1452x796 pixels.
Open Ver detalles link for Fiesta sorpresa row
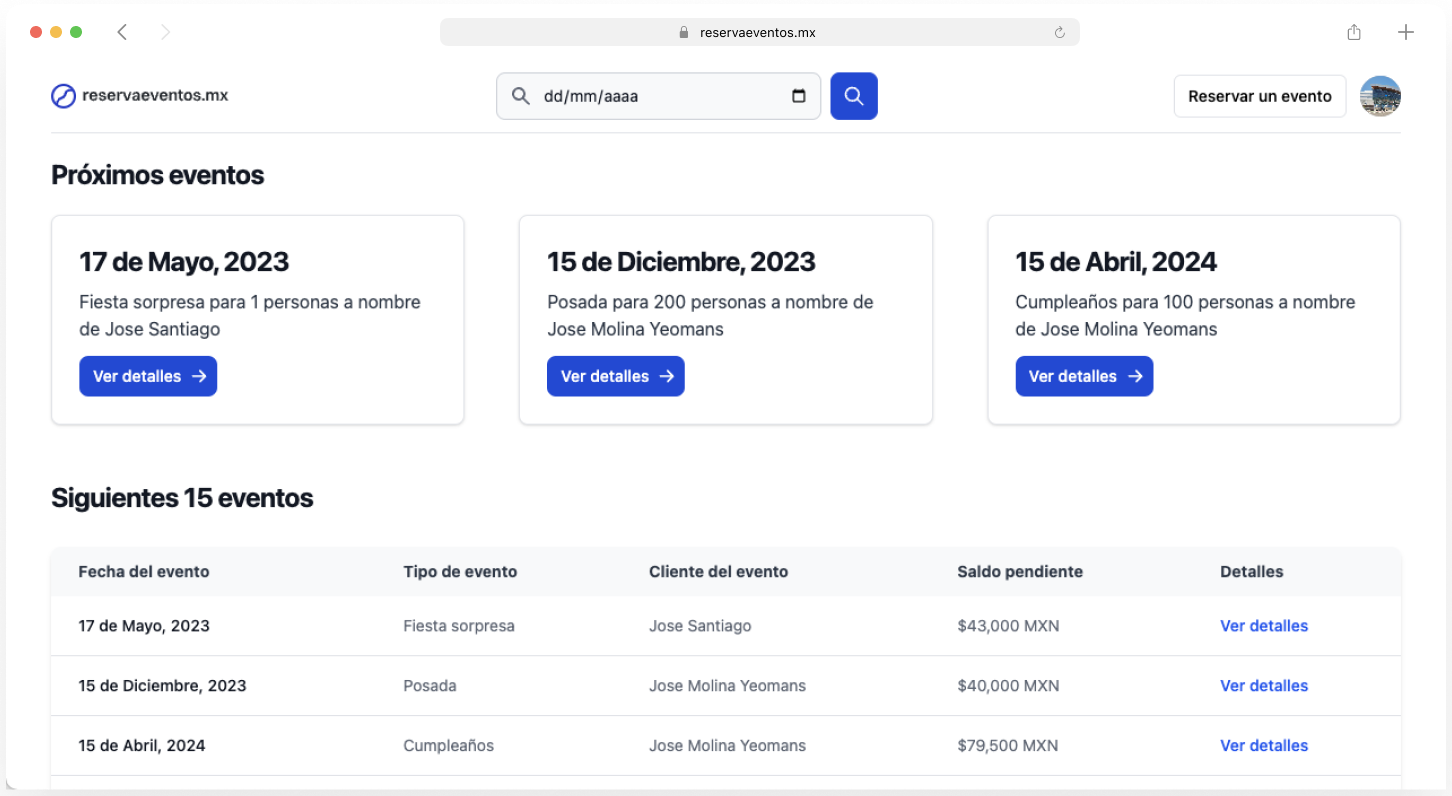1263,626
